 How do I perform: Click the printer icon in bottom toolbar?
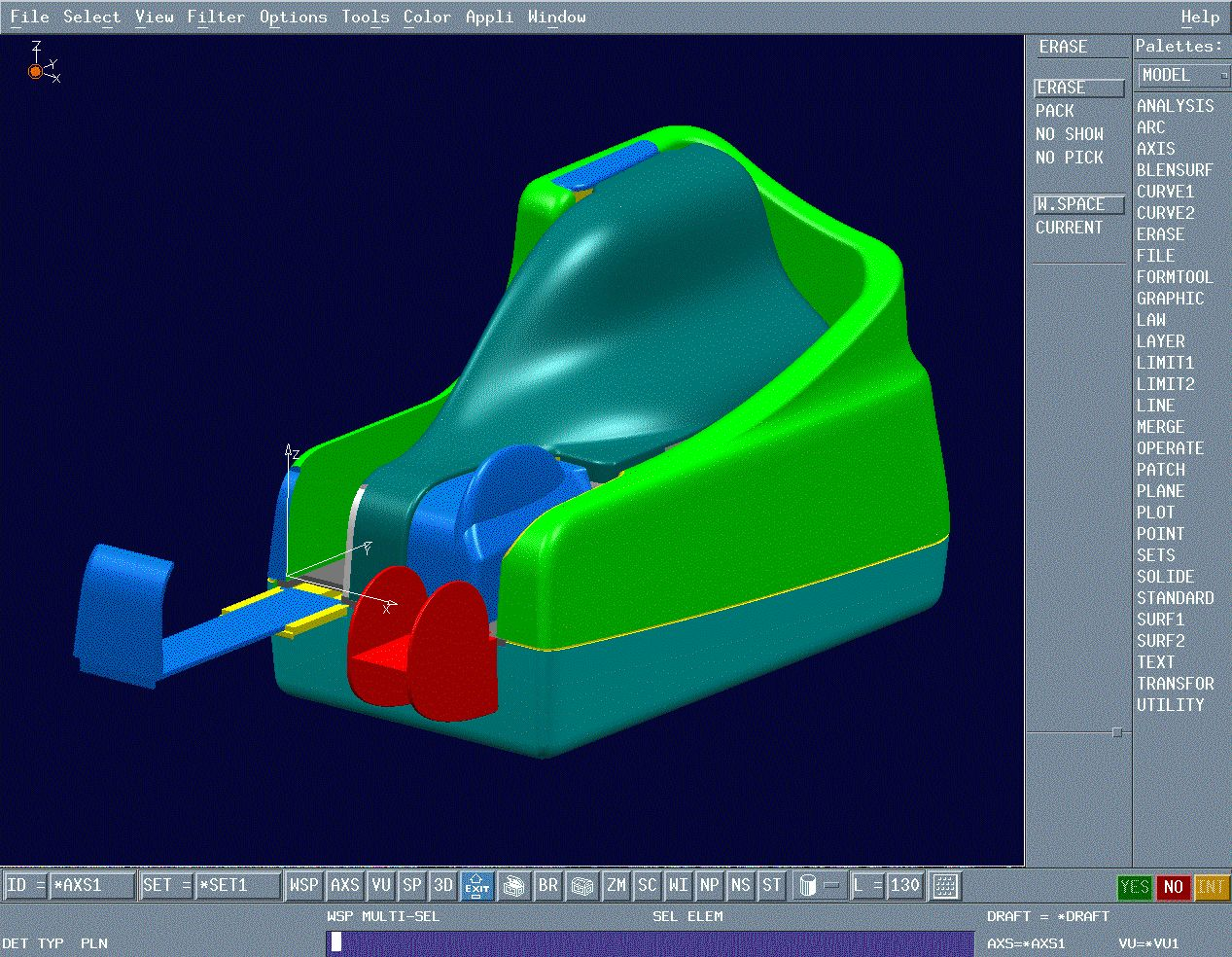click(x=513, y=886)
